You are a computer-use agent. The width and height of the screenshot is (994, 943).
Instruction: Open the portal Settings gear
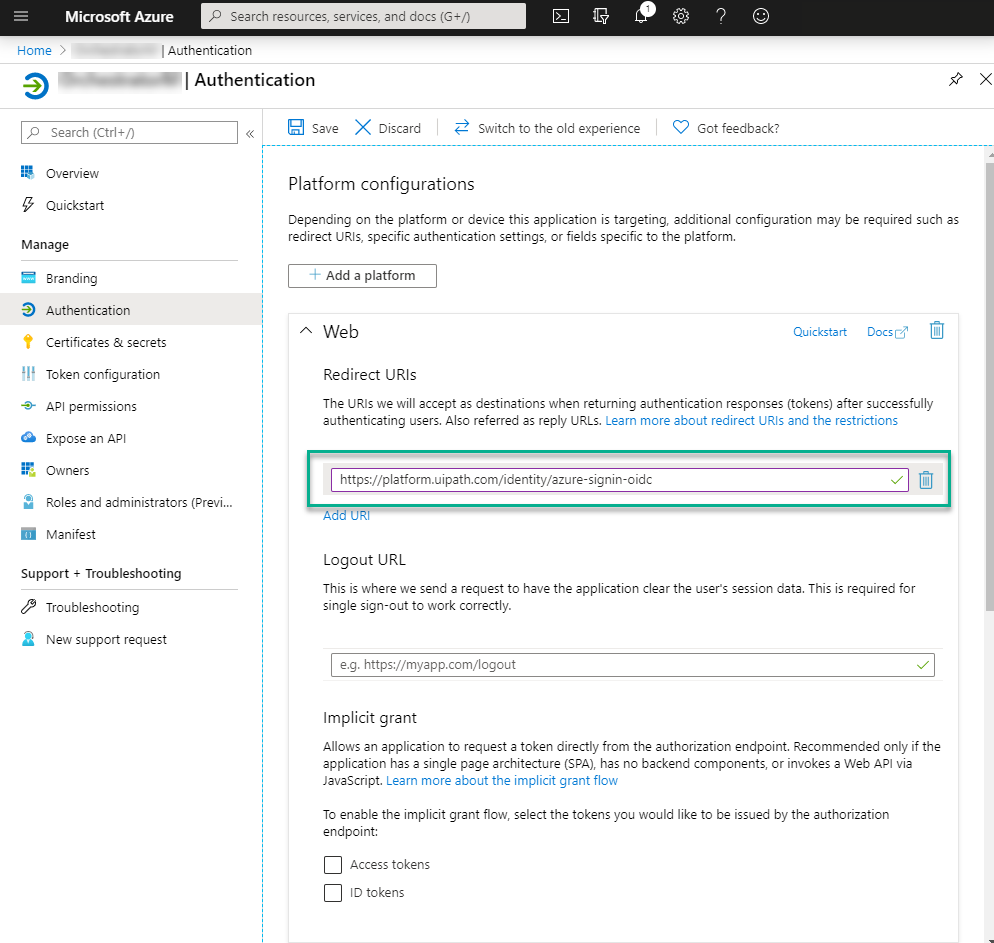[681, 16]
